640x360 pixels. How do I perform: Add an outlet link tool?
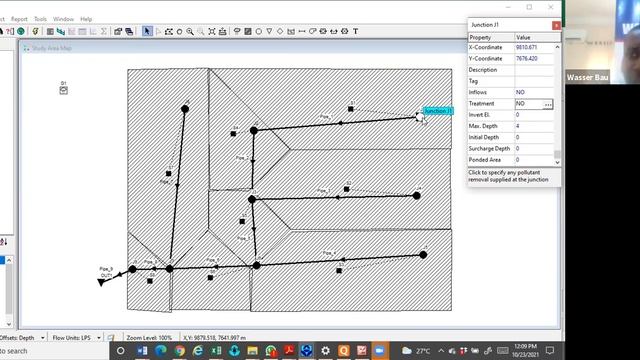344,31
